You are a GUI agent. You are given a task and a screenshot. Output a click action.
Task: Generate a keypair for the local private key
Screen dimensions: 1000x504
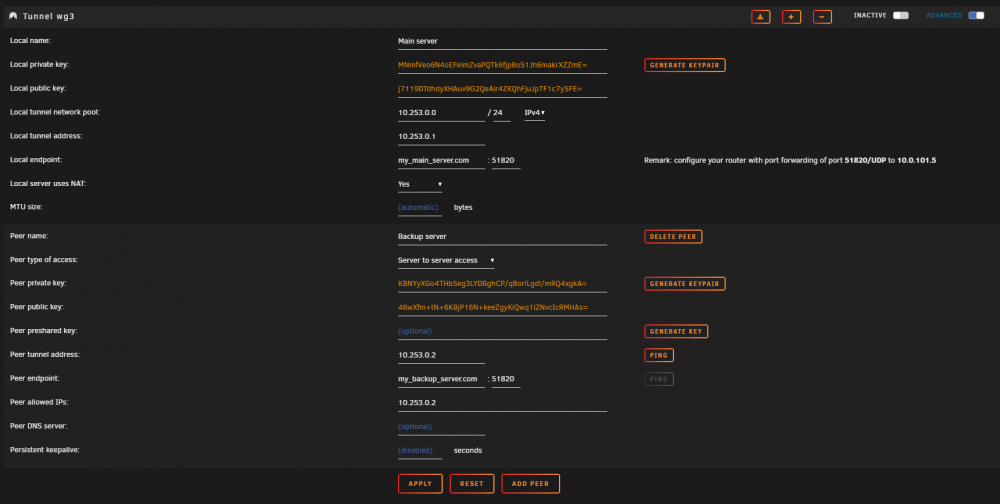(684, 65)
